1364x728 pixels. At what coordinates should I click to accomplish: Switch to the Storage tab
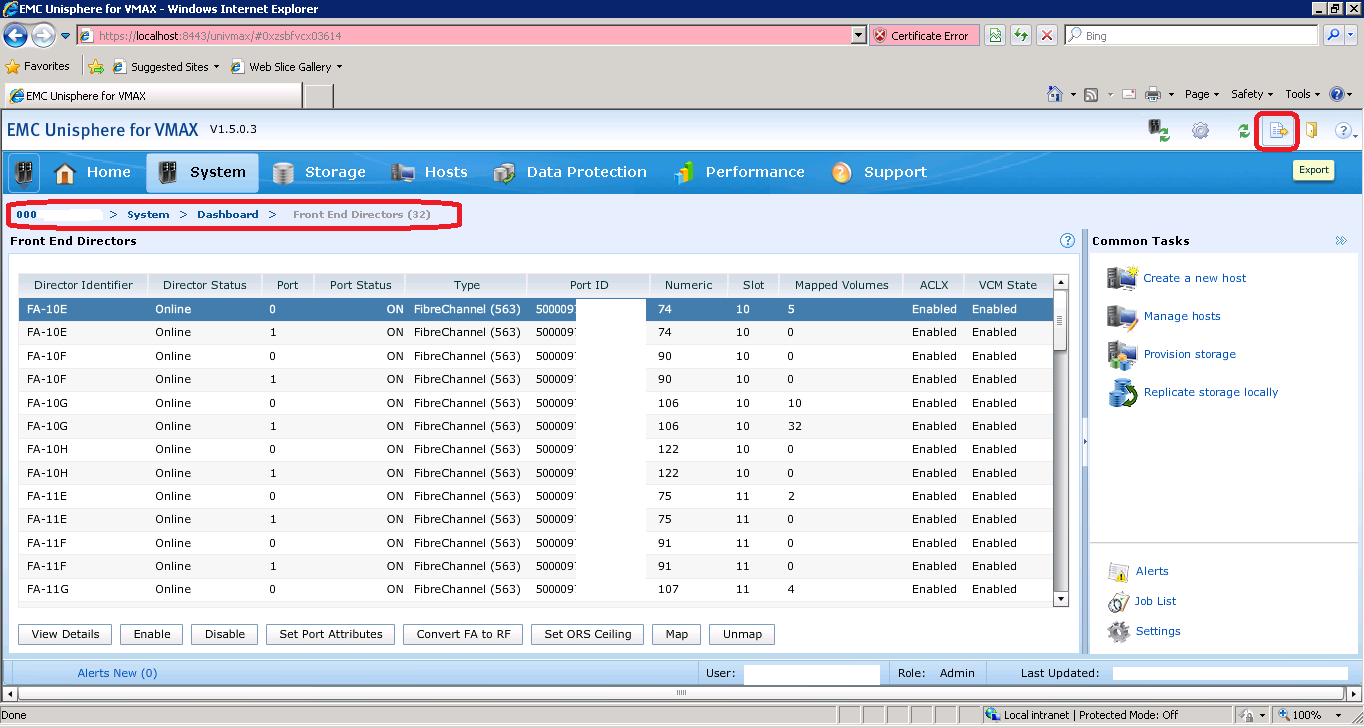319,173
